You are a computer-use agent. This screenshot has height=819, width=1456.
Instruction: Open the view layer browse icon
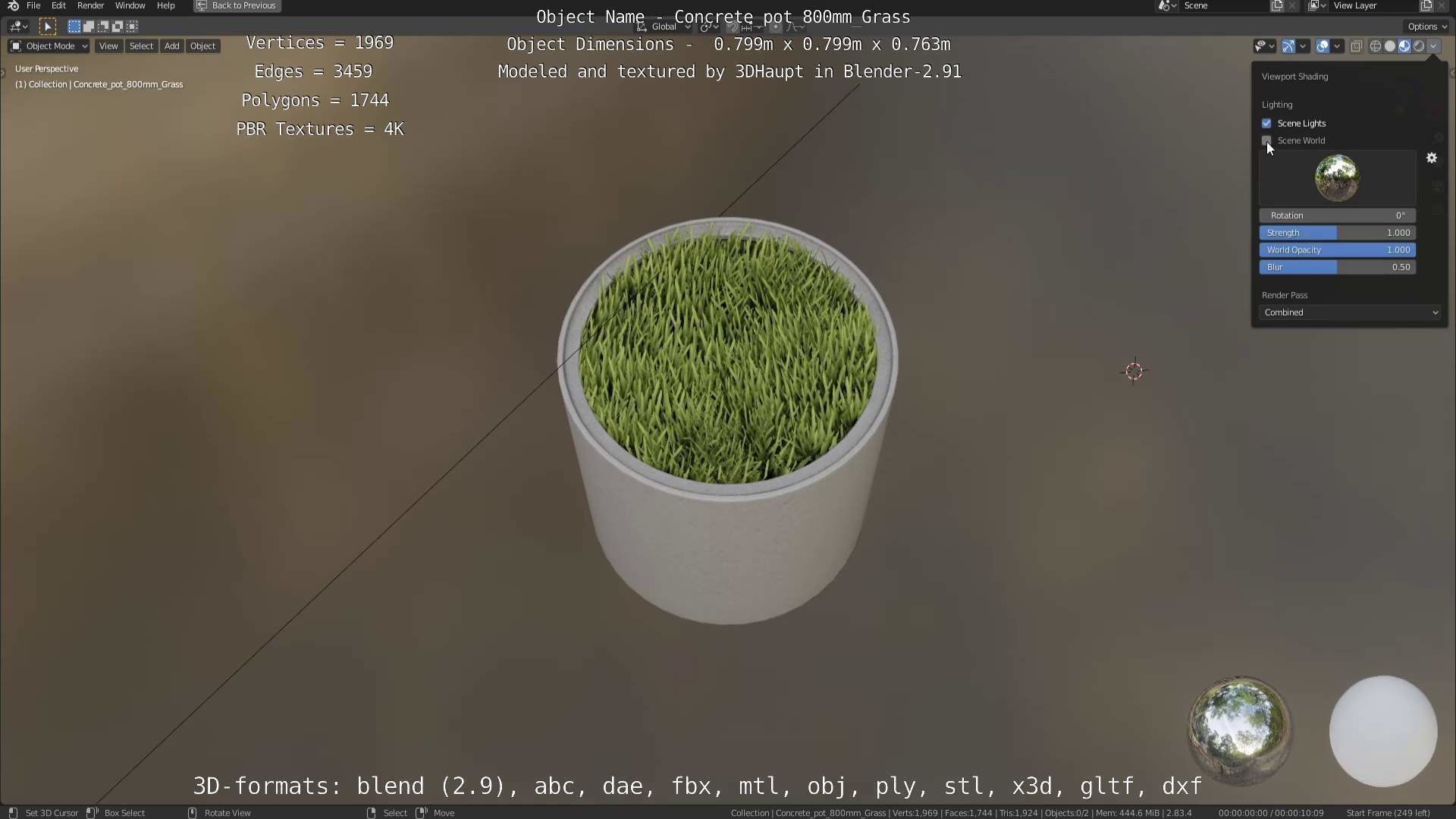point(1317,6)
